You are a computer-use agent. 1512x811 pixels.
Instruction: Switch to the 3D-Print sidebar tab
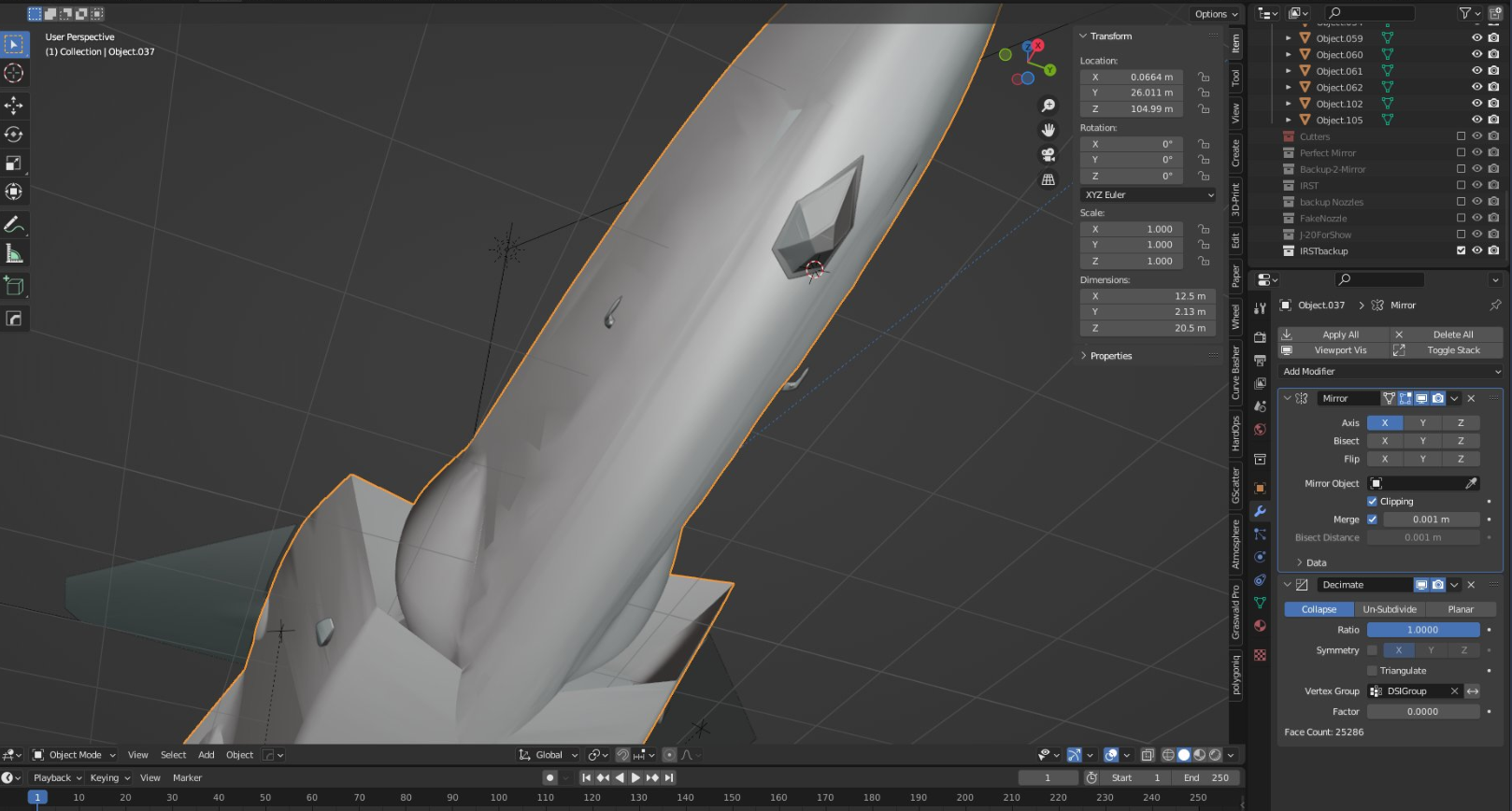click(x=1235, y=199)
